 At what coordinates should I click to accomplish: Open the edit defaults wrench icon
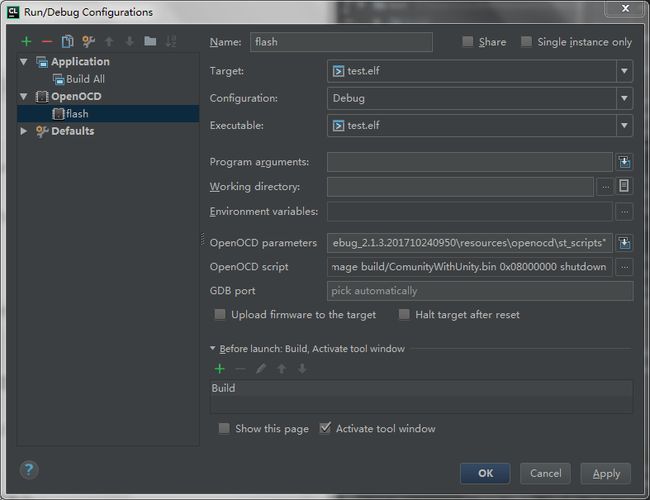[x=88, y=41]
